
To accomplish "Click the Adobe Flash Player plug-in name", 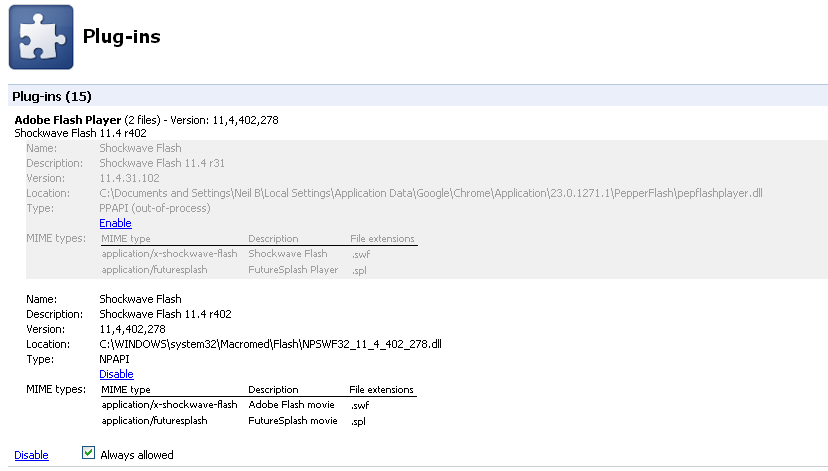I will [x=67, y=120].
